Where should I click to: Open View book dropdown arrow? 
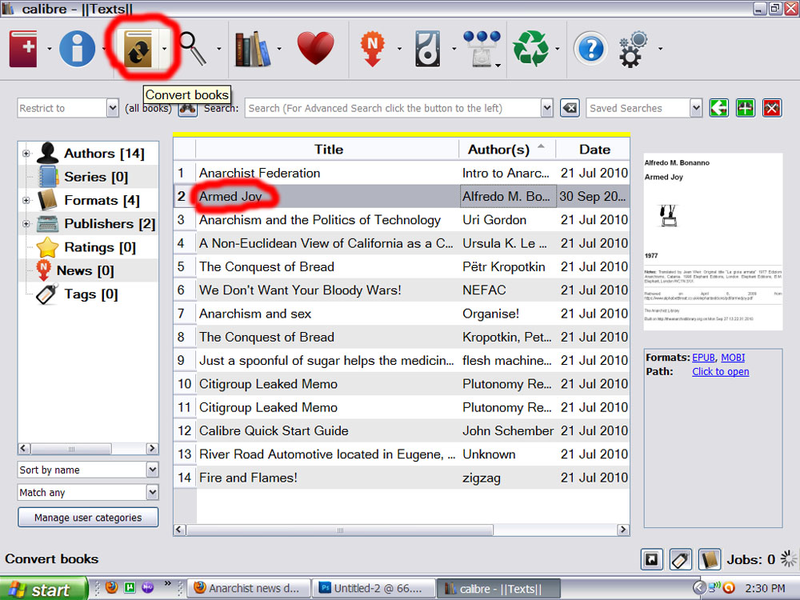pos(219,49)
